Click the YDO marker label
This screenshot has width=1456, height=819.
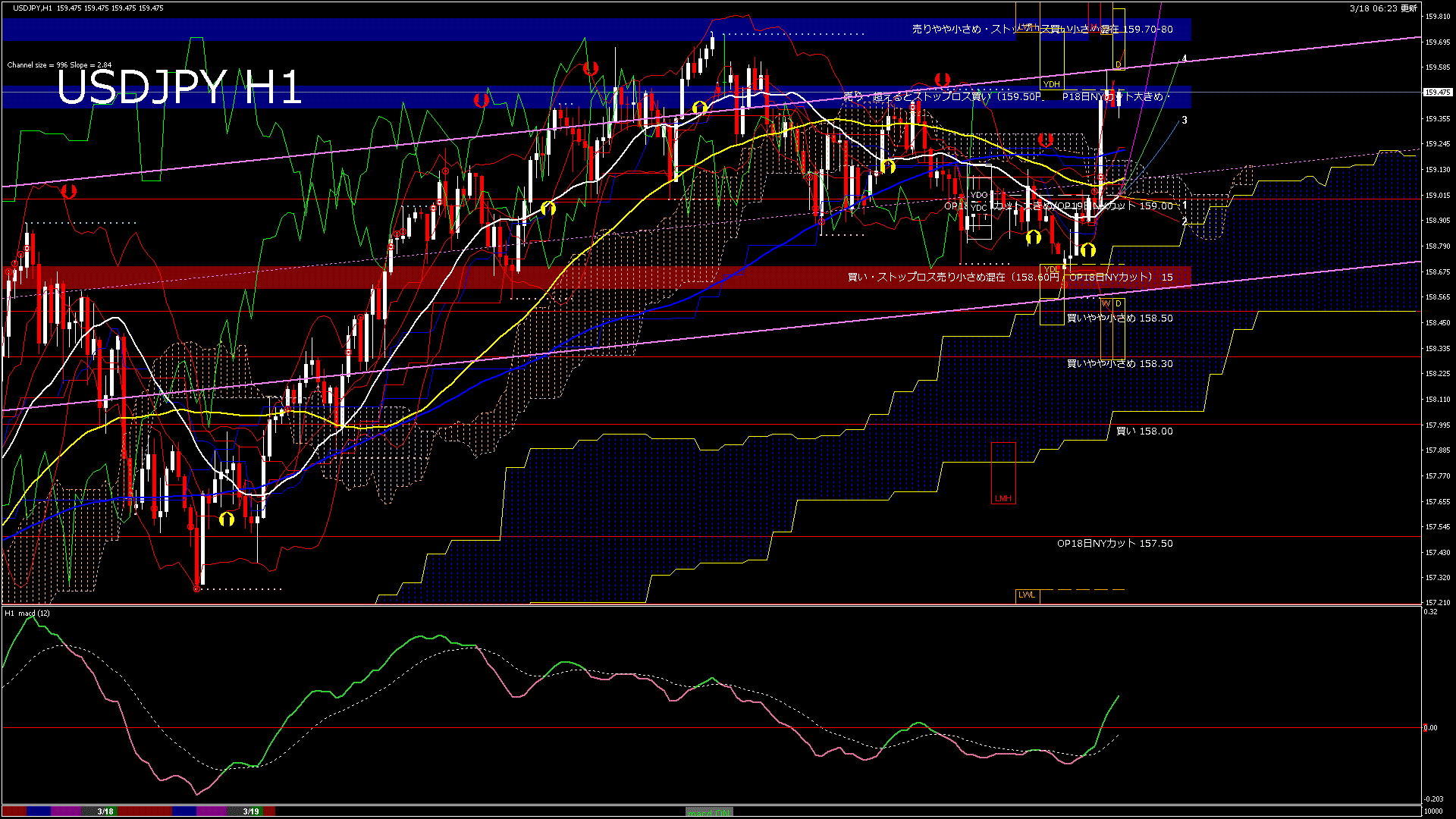pyautogui.click(x=979, y=196)
